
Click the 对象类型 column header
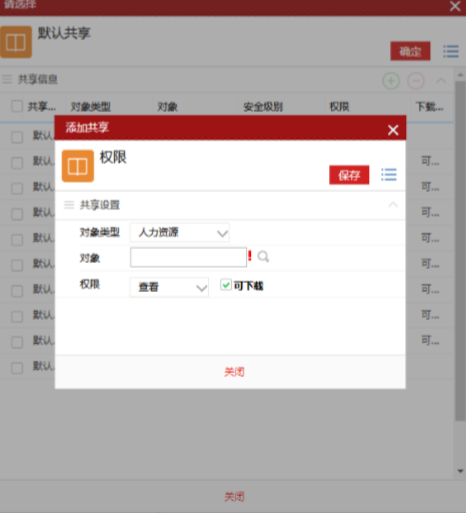pyautogui.click(x=91, y=107)
